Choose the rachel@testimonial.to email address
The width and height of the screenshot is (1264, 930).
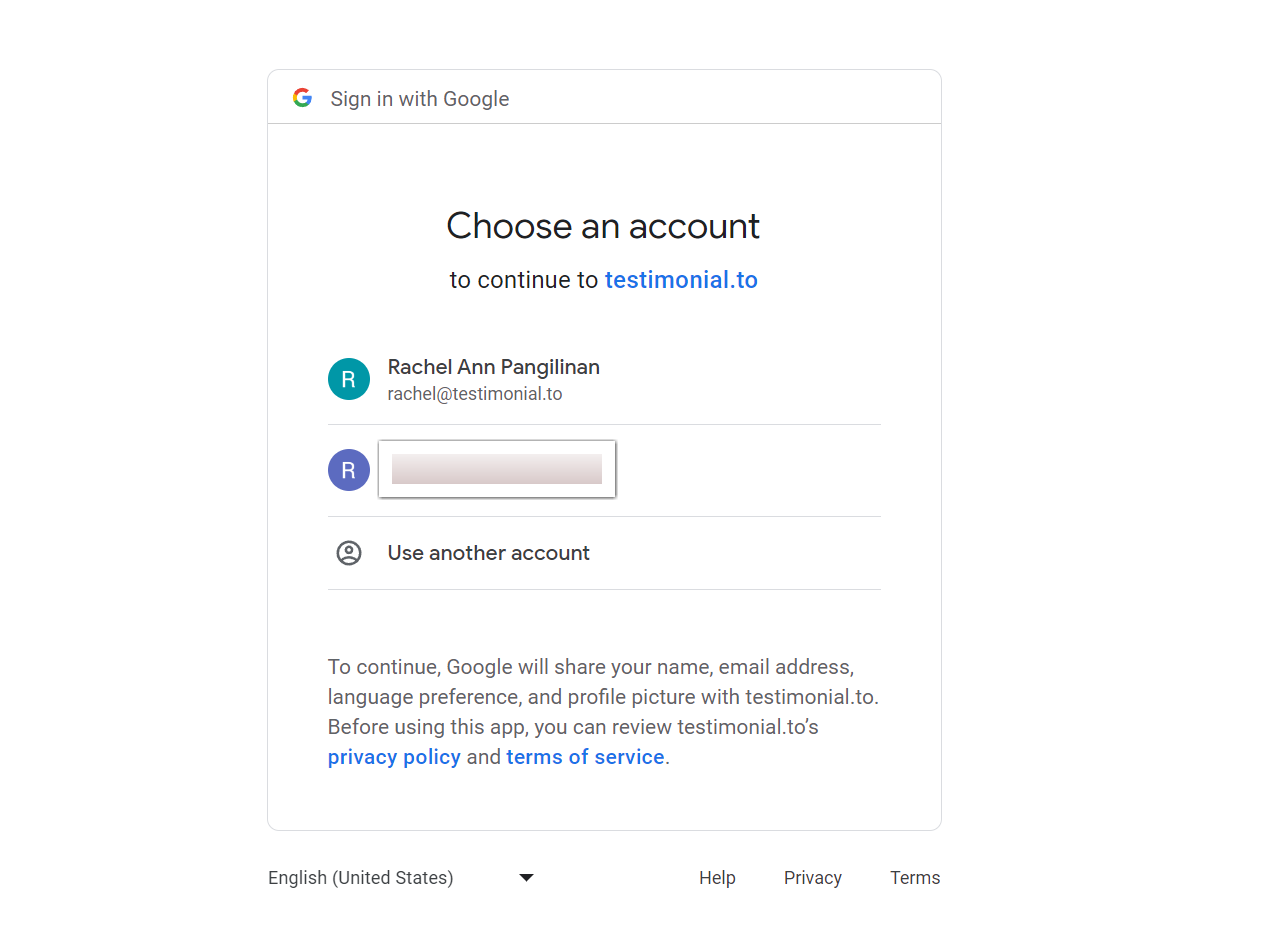[475, 394]
